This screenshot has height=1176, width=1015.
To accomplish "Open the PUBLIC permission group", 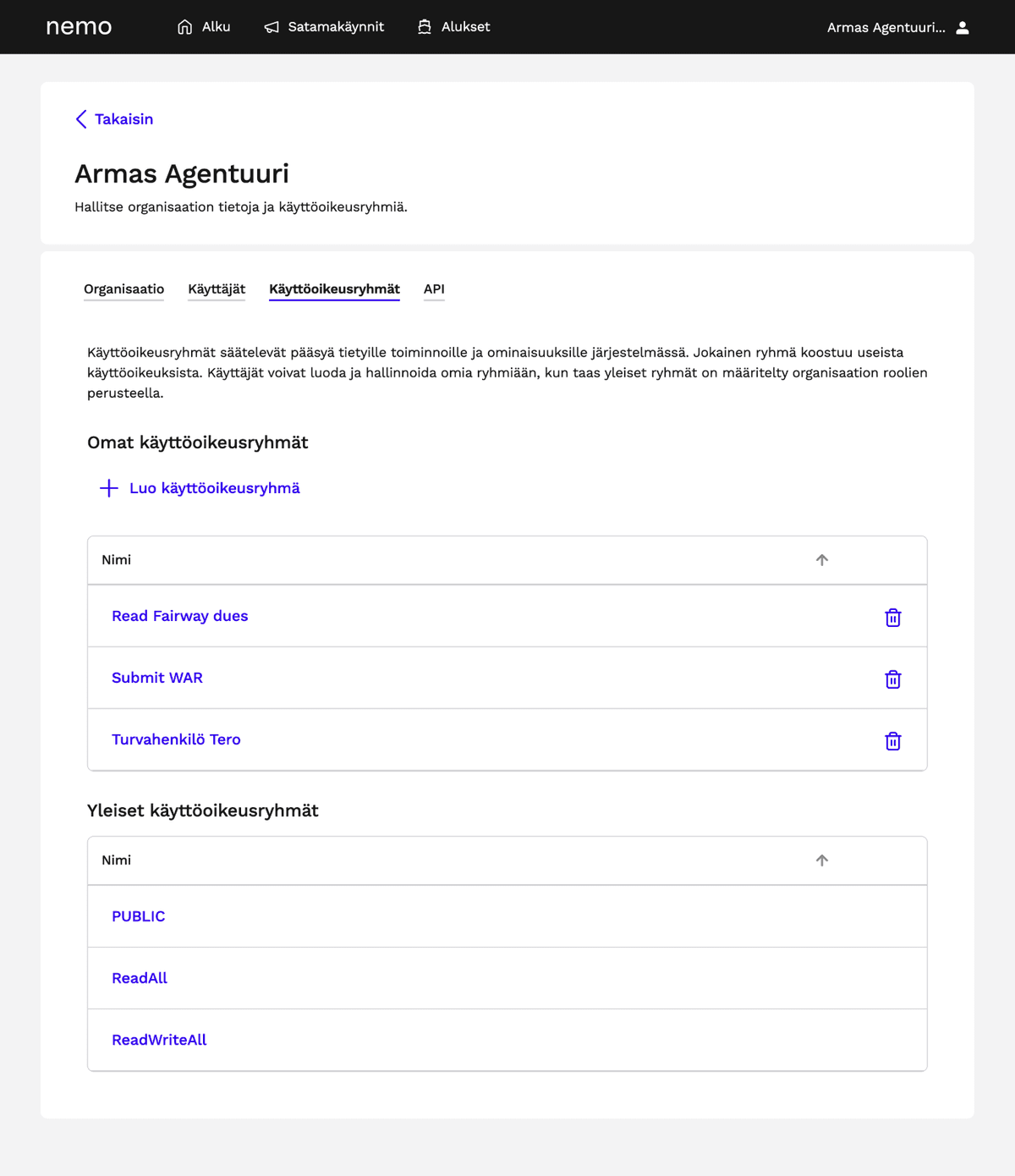I will pos(138,916).
